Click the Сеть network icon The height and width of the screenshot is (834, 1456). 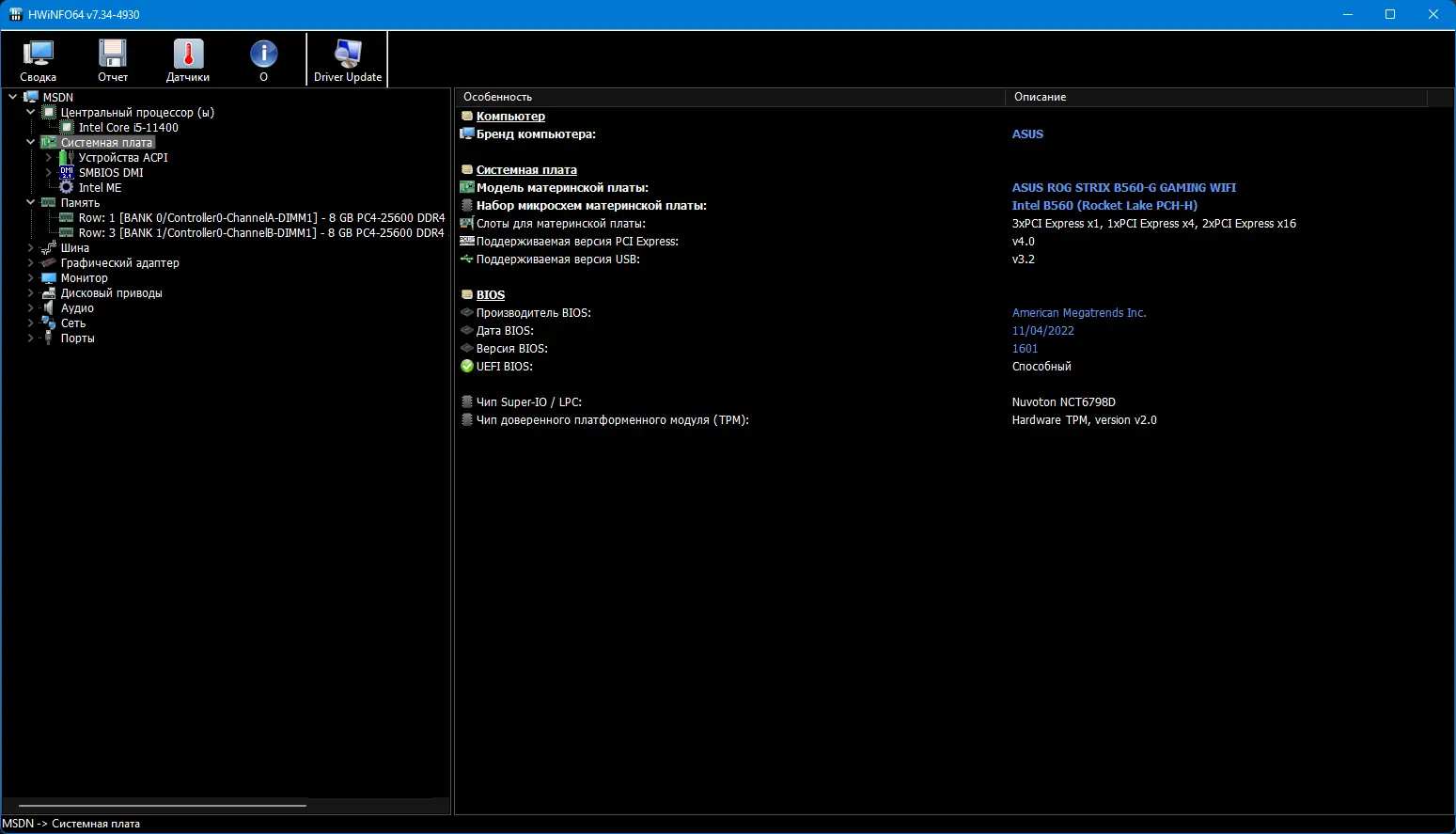49,323
